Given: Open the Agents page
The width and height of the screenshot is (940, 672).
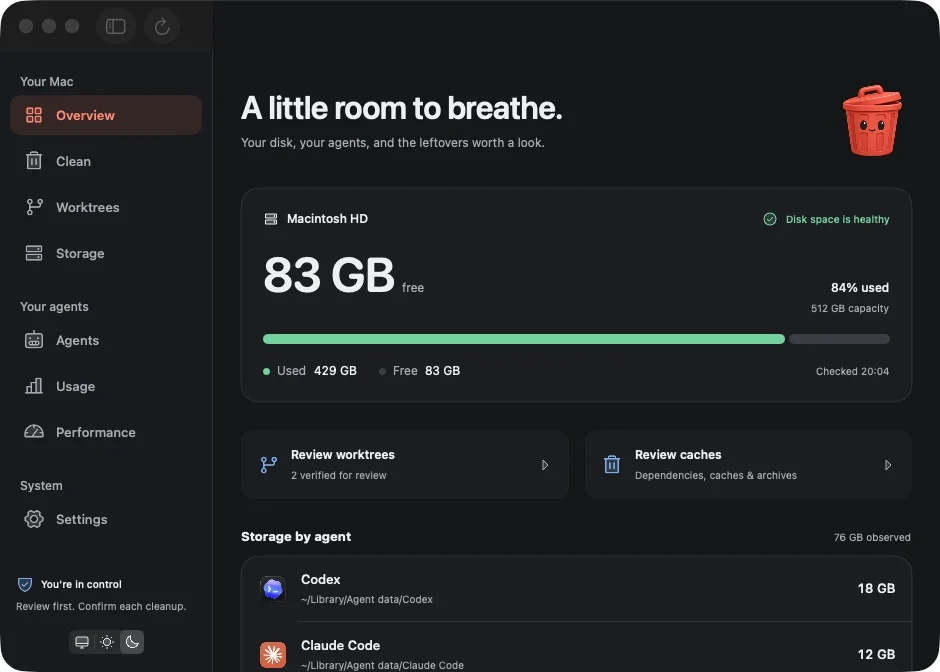Looking at the screenshot, I should click(x=106, y=340).
